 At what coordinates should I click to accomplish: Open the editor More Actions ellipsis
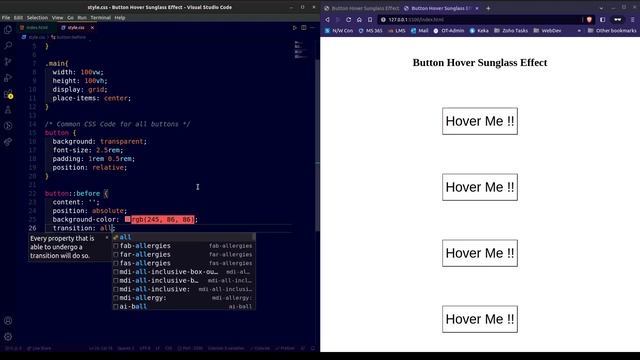pos(313,28)
